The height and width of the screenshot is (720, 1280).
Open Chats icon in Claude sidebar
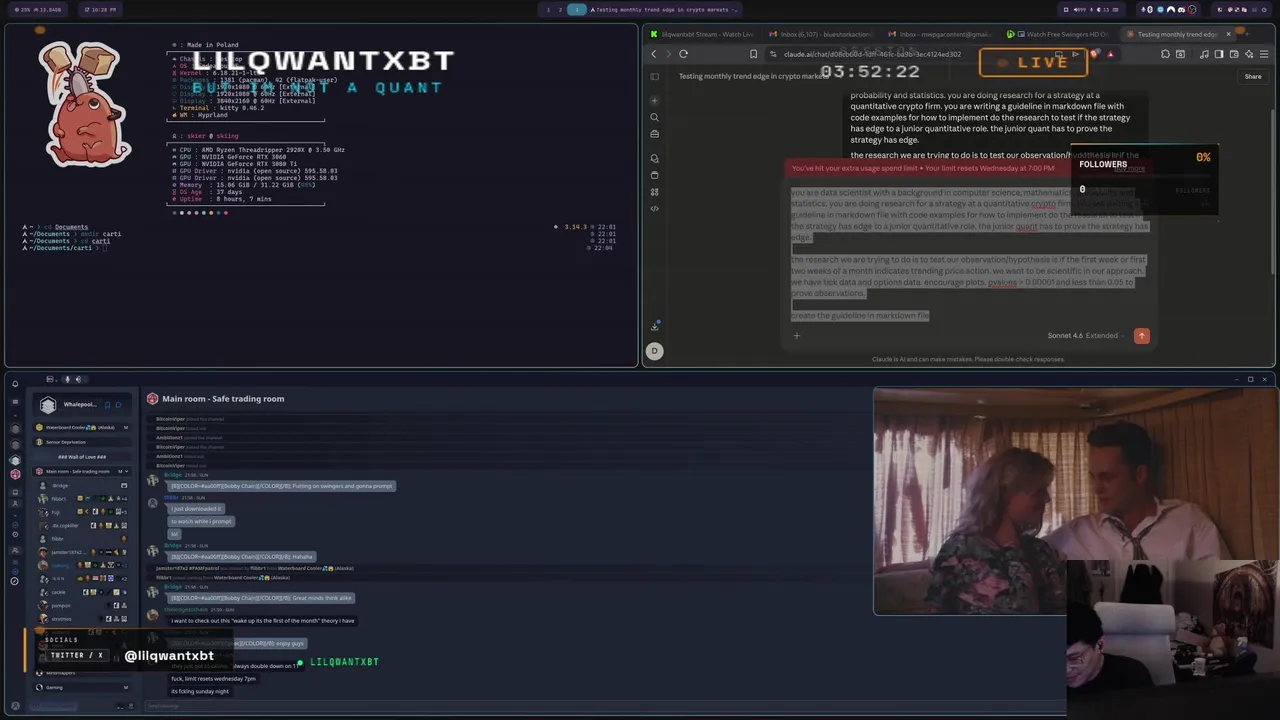[x=655, y=158]
